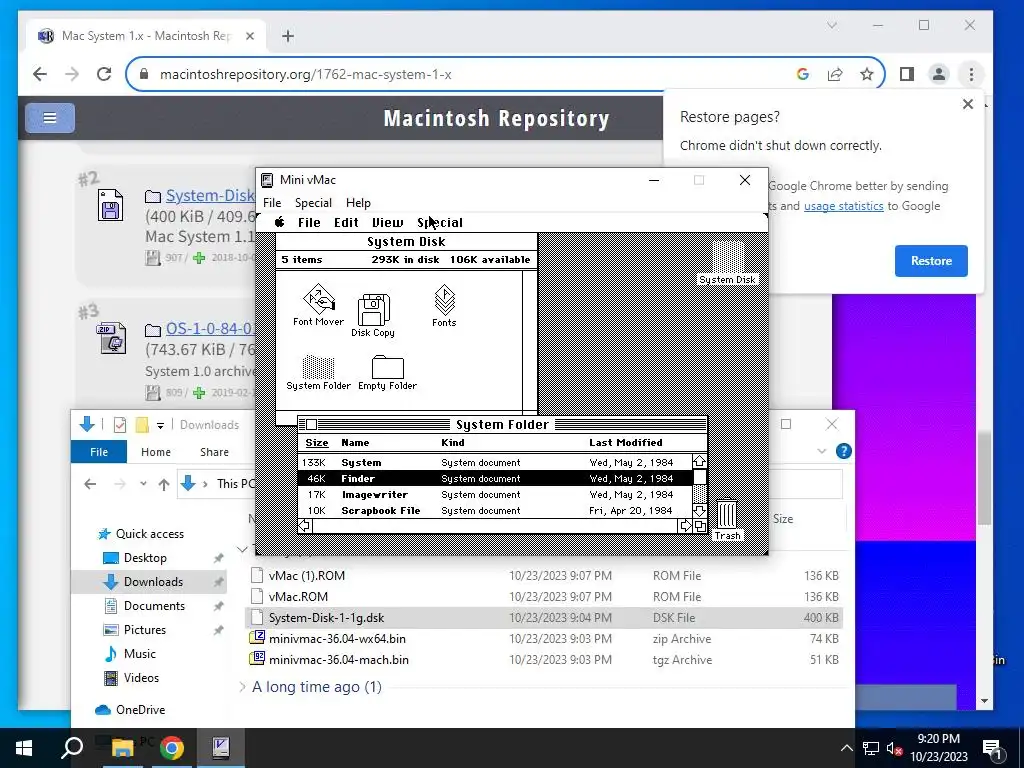Open Chrome from the taskbar
The image size is (1024, 768).
tap(172, 748)
